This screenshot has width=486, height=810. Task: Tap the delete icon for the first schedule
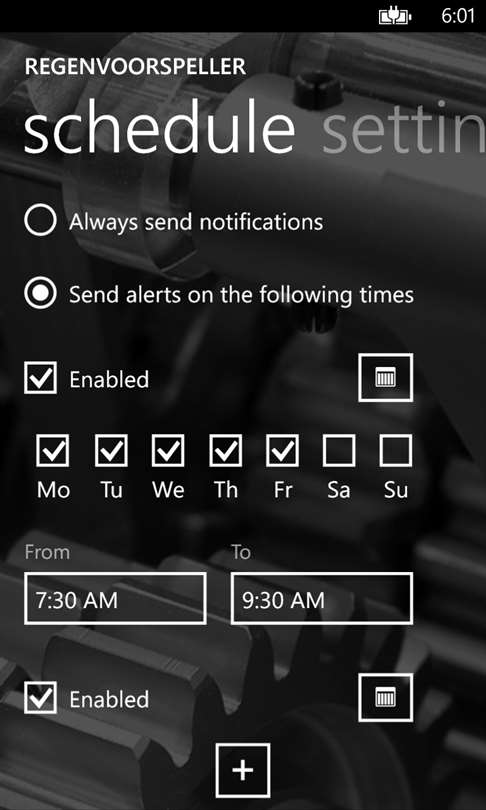(x=385, y=378)
